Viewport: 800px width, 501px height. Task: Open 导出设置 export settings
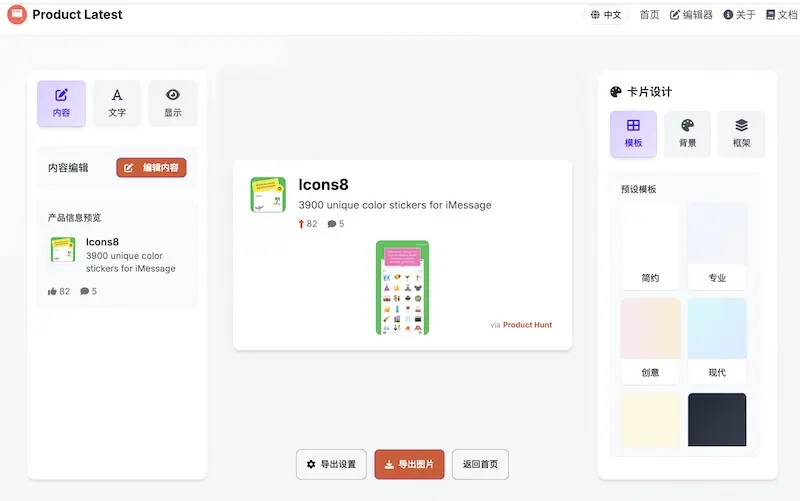point(331,464)
